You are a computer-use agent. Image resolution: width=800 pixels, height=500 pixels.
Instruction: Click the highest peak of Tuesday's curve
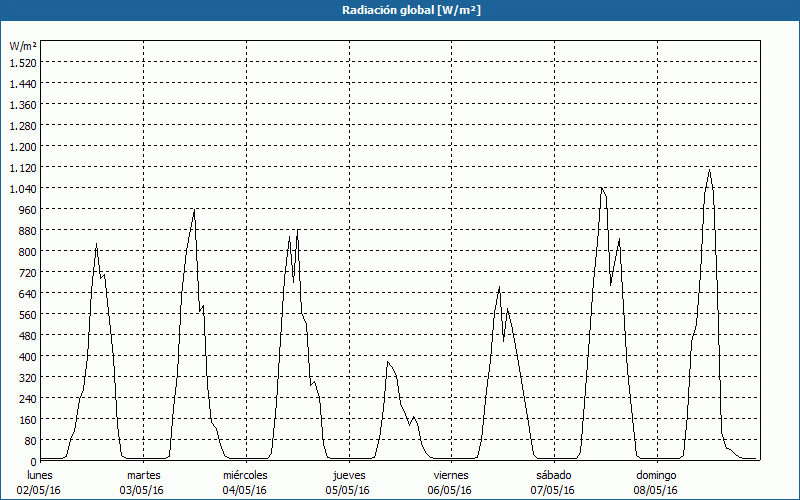[194, 210]
